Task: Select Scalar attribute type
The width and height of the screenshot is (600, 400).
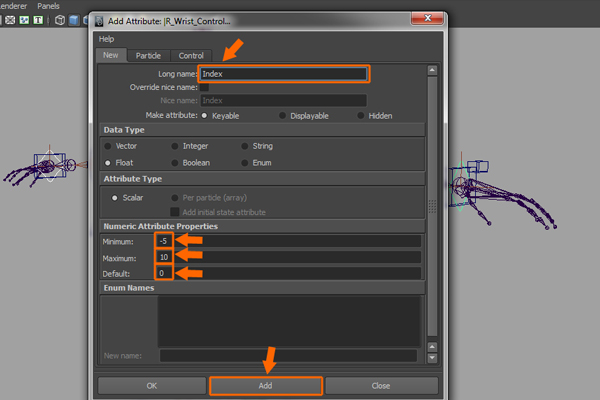Action: (x=114, y=198)
